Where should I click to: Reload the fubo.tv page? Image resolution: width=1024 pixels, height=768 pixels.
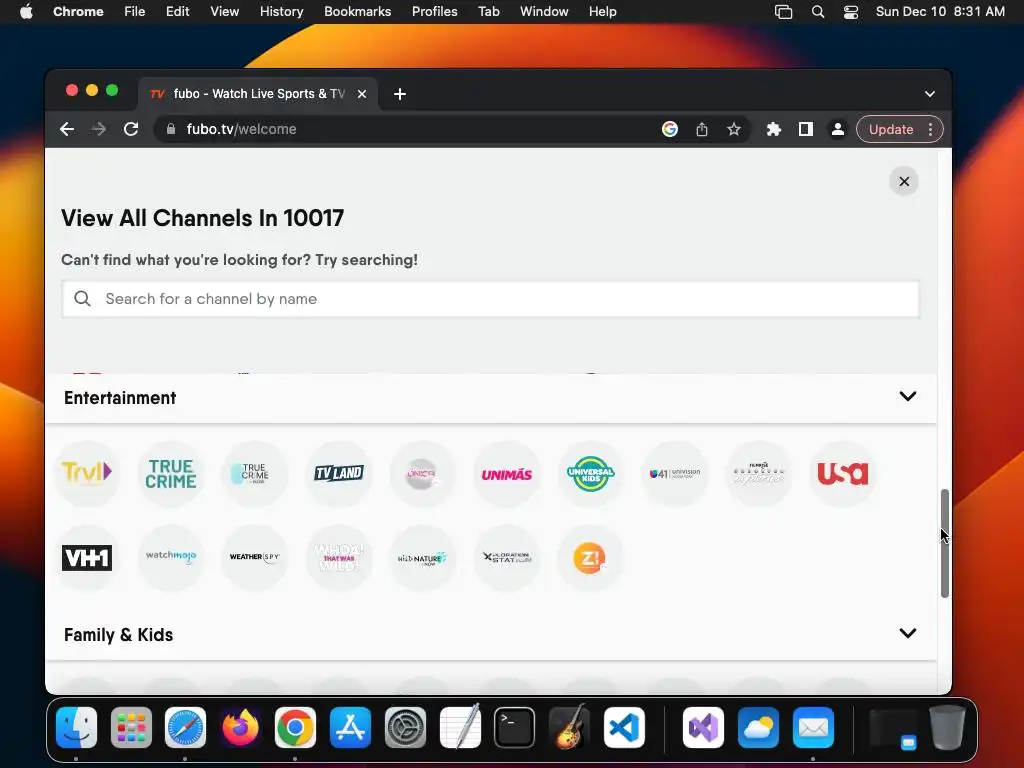131,129
